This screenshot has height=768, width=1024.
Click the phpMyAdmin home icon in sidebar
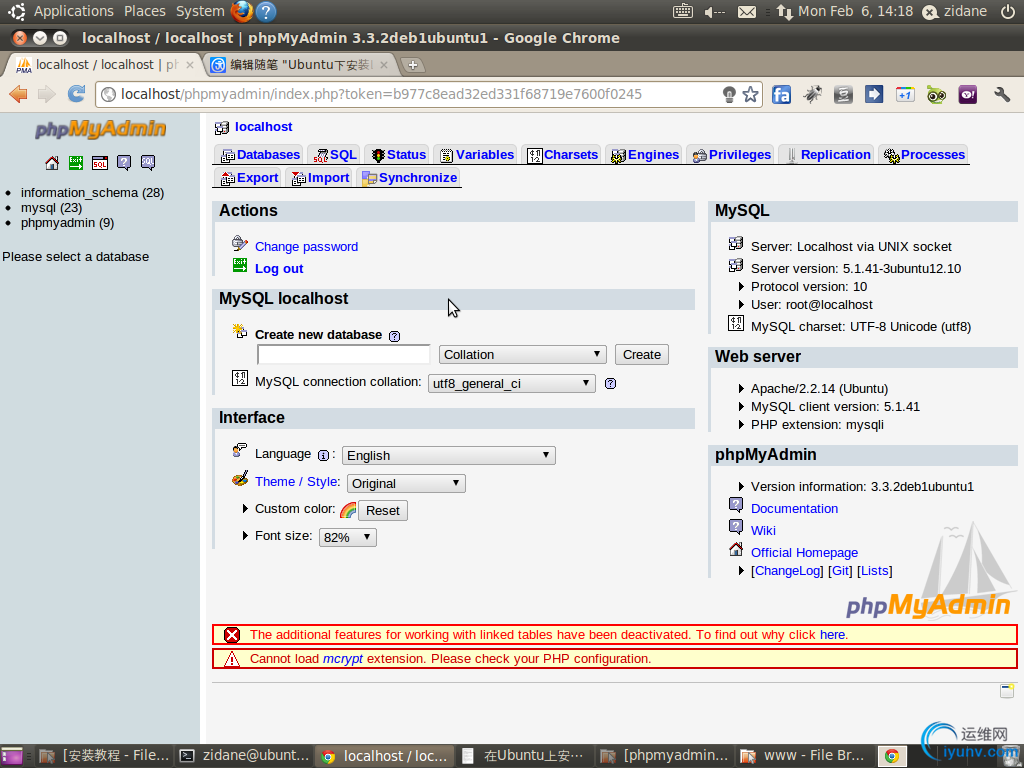pos(52,163)
